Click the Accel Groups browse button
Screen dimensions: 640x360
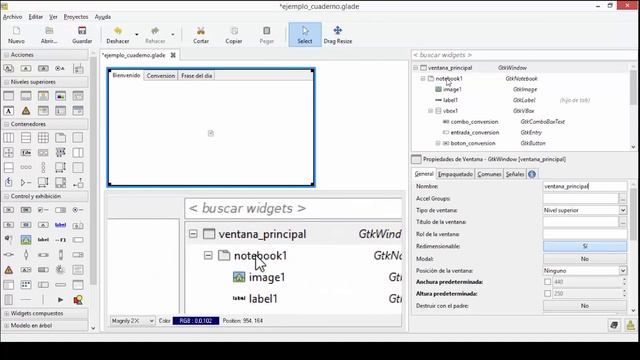click(622, 198)
